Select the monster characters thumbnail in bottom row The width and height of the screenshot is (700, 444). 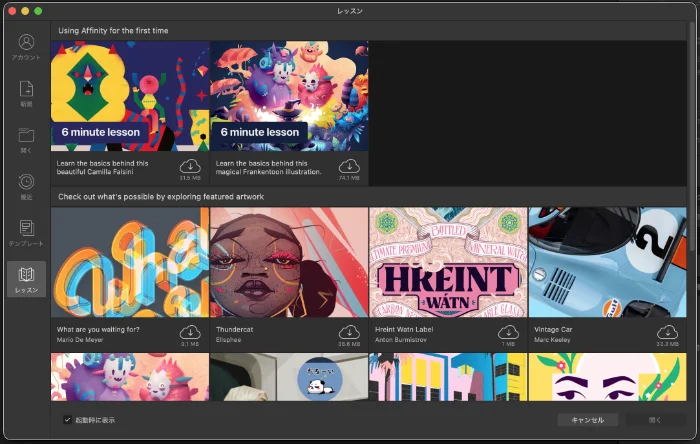click(x=130, y=377)
